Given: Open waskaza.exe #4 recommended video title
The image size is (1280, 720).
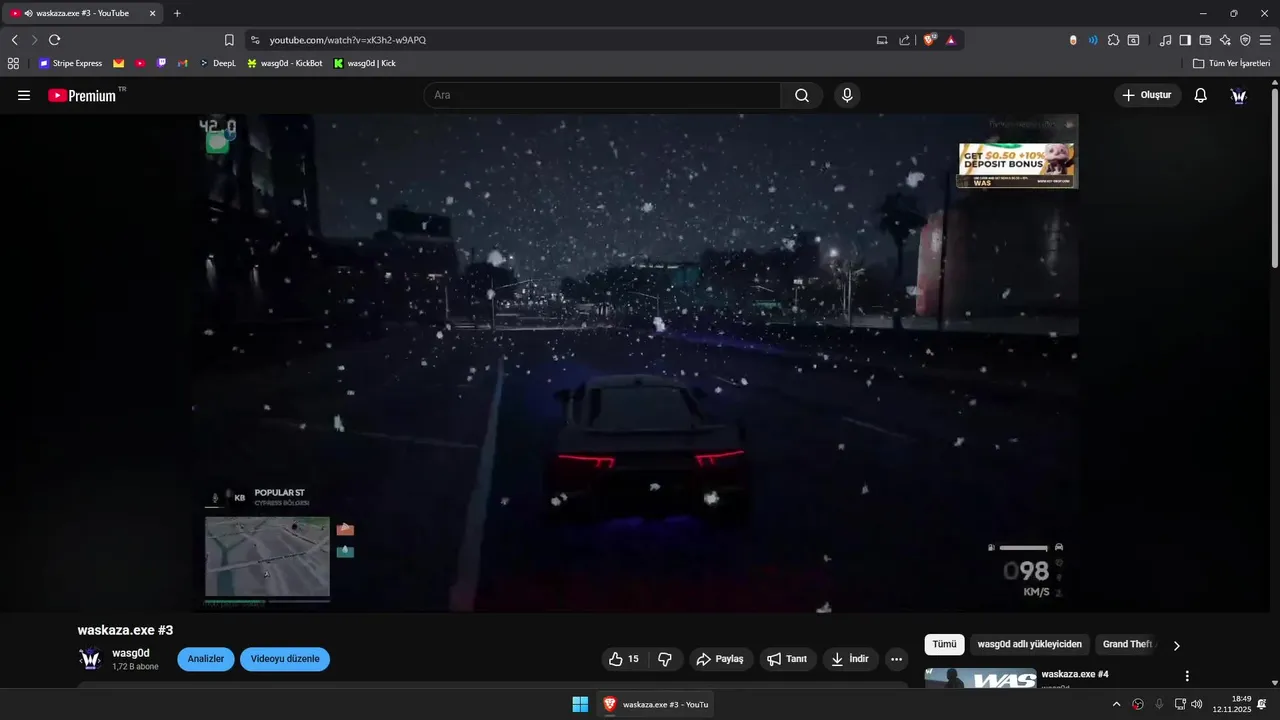Looking at the screenshot, I should (x=1075, y=675).
